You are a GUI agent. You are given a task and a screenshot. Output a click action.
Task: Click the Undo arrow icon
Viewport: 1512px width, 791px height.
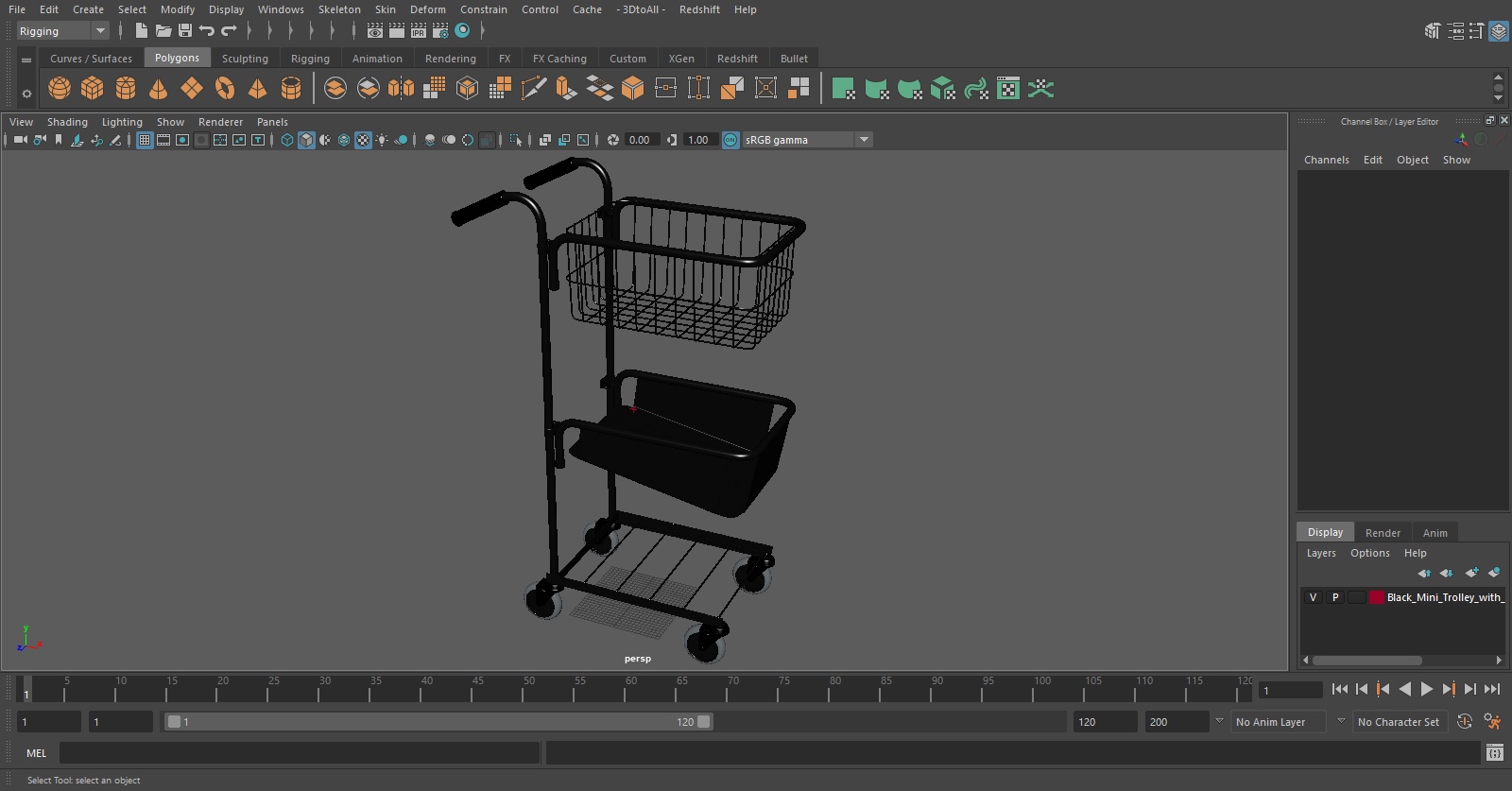click(x=207, y=31)
